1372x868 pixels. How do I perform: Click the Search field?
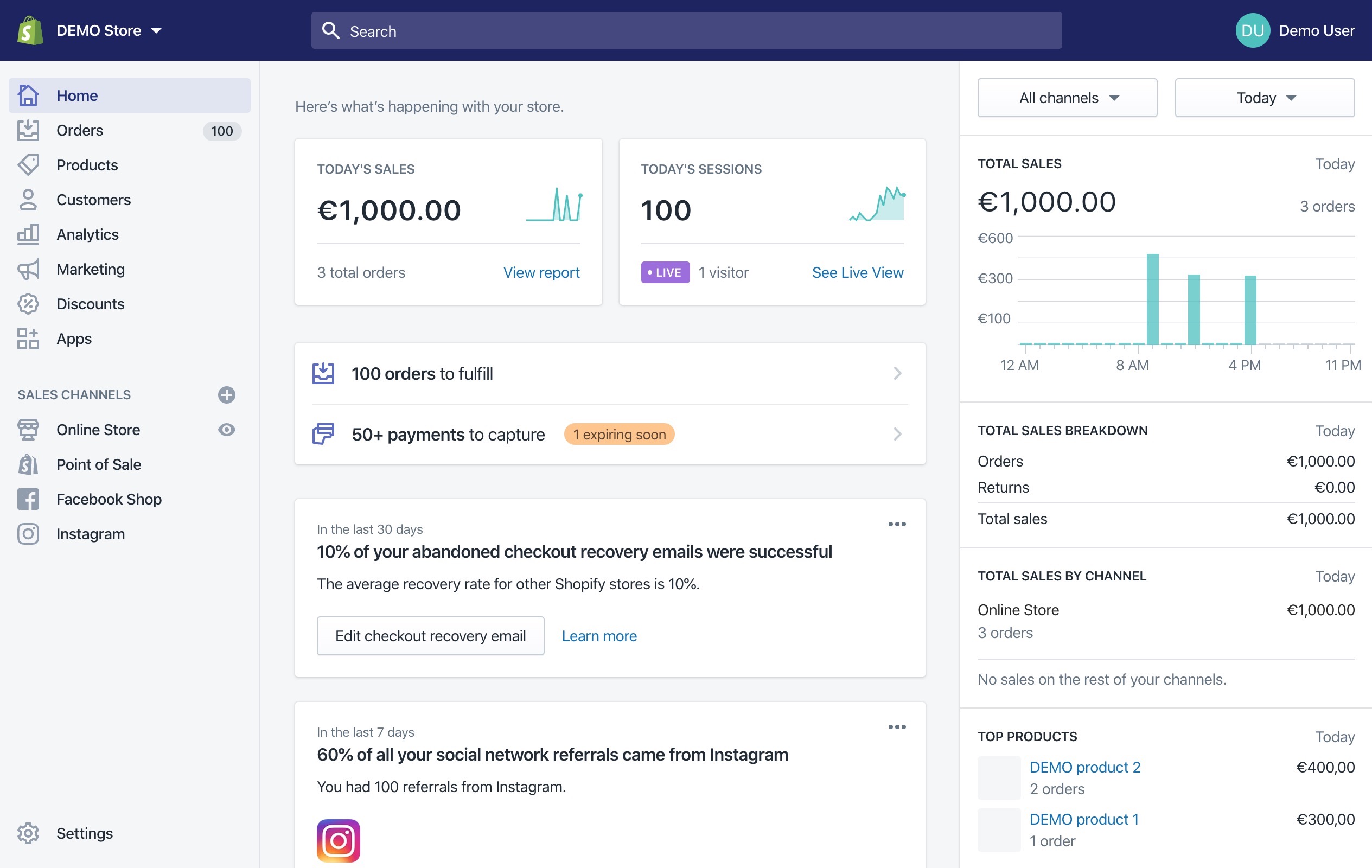click(x=686, y=31)
